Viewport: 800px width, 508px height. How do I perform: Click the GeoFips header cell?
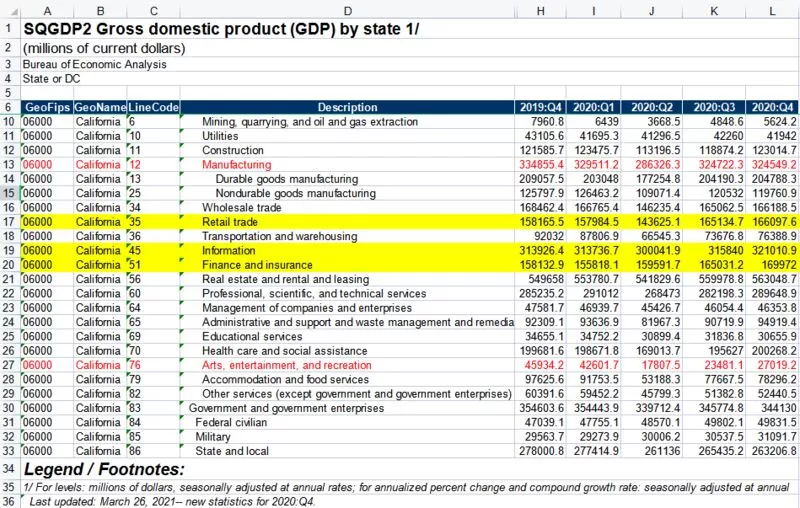click(47, 107)
